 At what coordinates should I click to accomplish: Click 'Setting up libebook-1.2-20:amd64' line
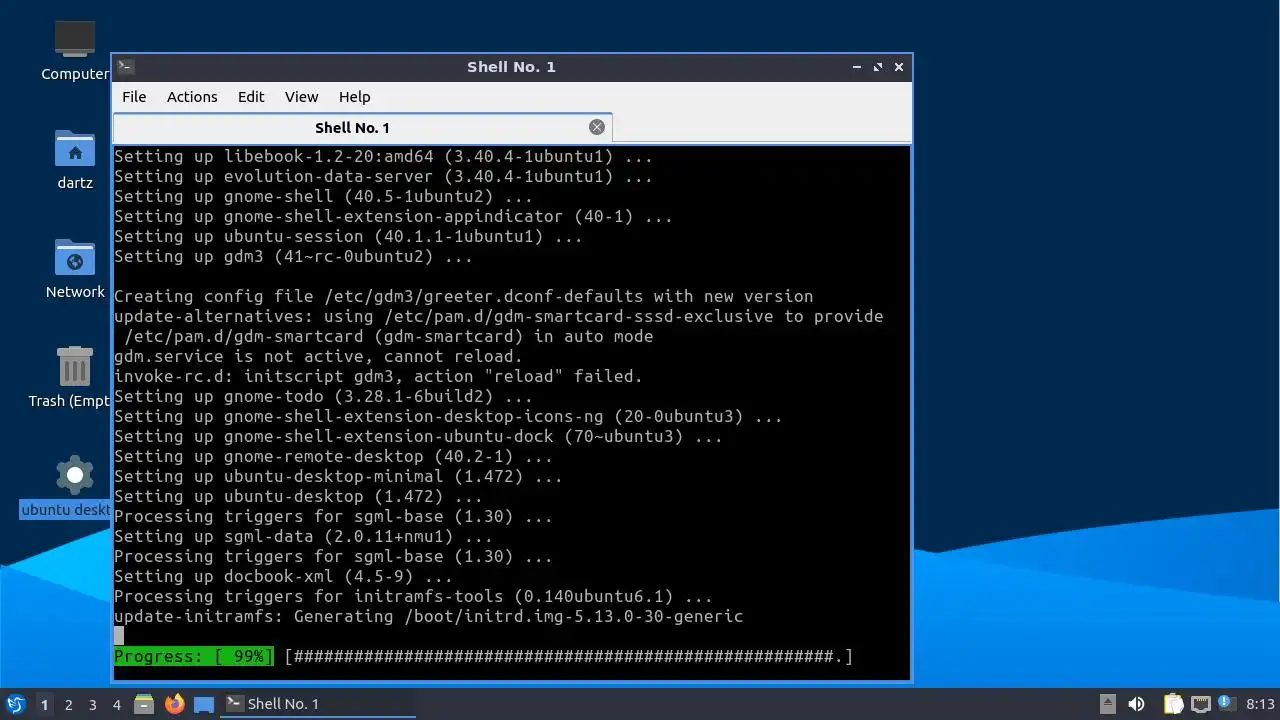tap(383, 156)
